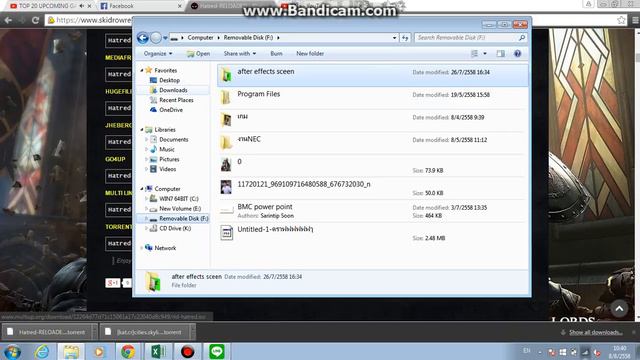The width and height of the screenshot is (640, 360).
Task: Click the search magnifier icon
Action: click(x=522, y=38)
